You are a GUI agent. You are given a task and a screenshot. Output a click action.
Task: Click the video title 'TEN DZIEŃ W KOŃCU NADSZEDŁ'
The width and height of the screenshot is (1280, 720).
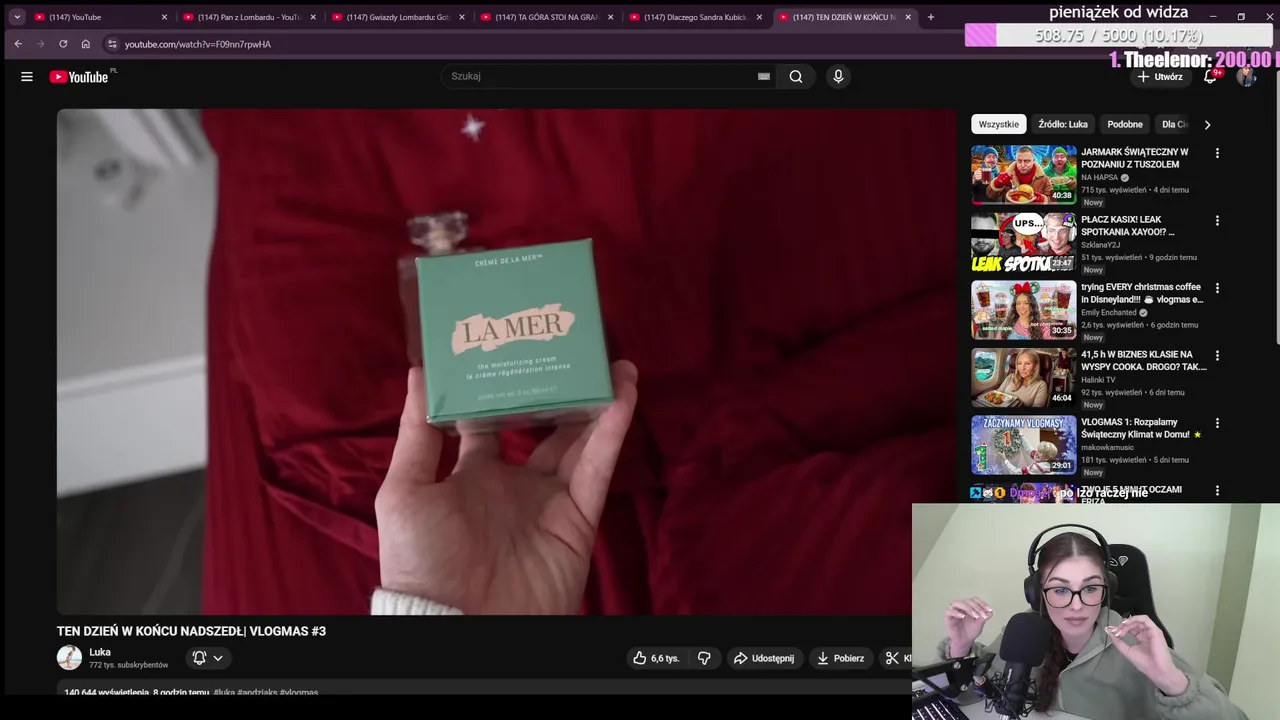(x=191, y=631)
